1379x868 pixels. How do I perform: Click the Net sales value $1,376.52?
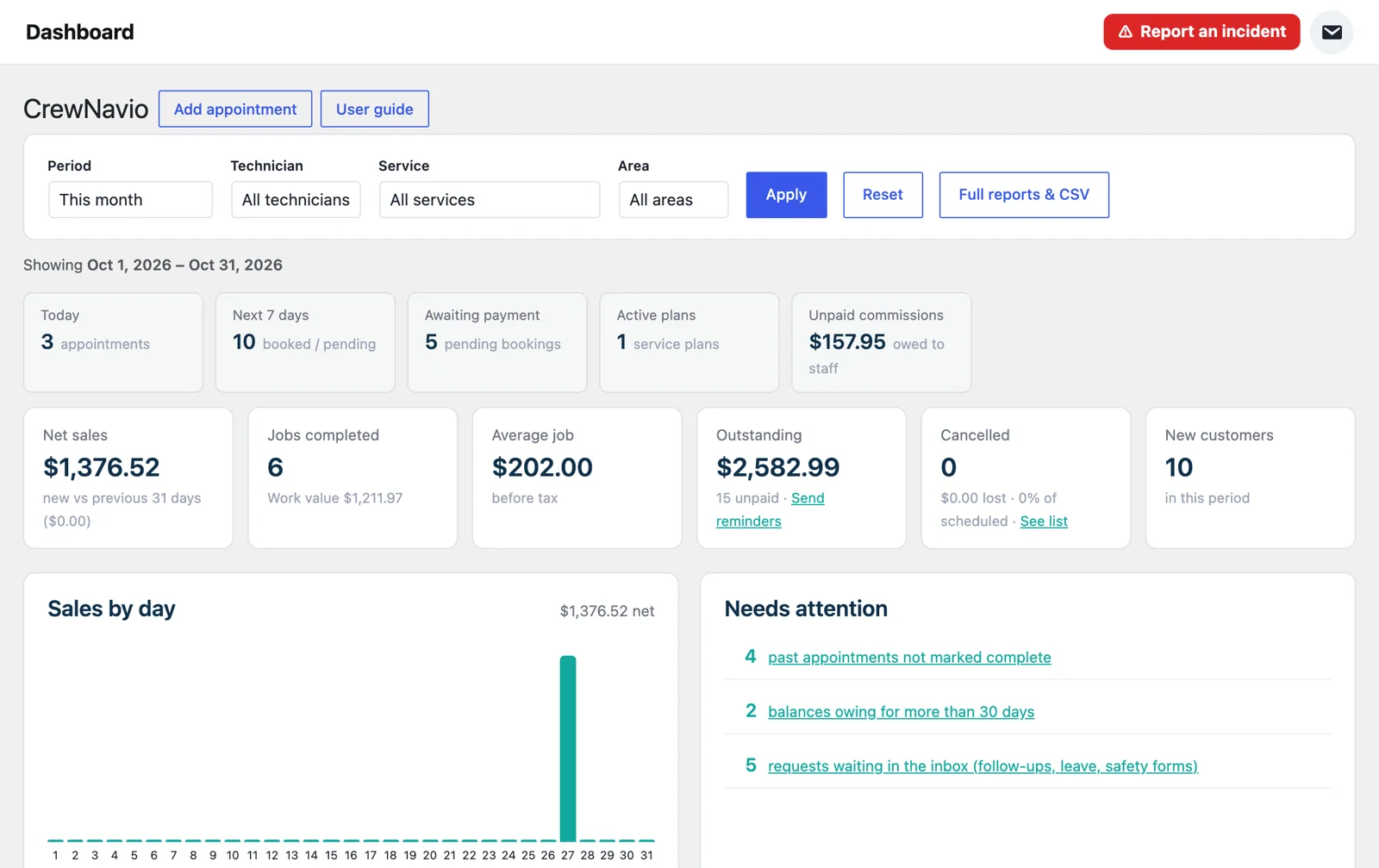coord(102,467)
